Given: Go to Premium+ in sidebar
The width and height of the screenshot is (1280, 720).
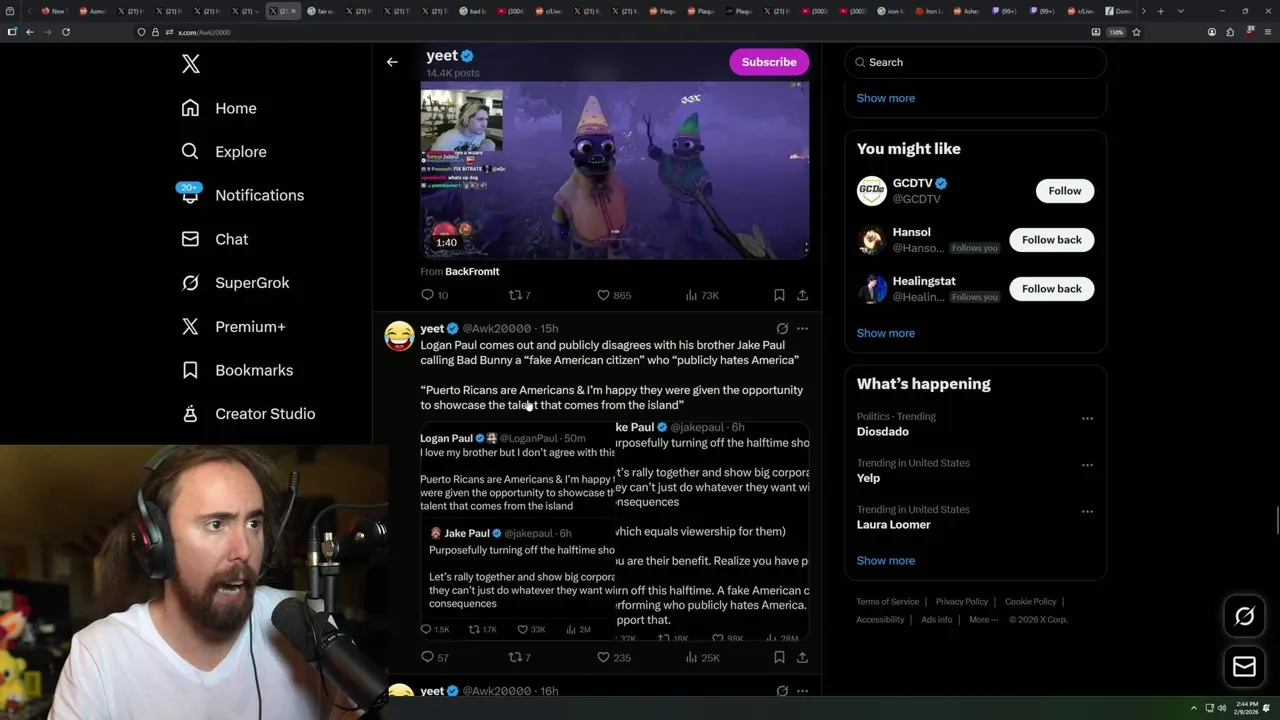Looking at the screenshot, I should click(233, 326).
